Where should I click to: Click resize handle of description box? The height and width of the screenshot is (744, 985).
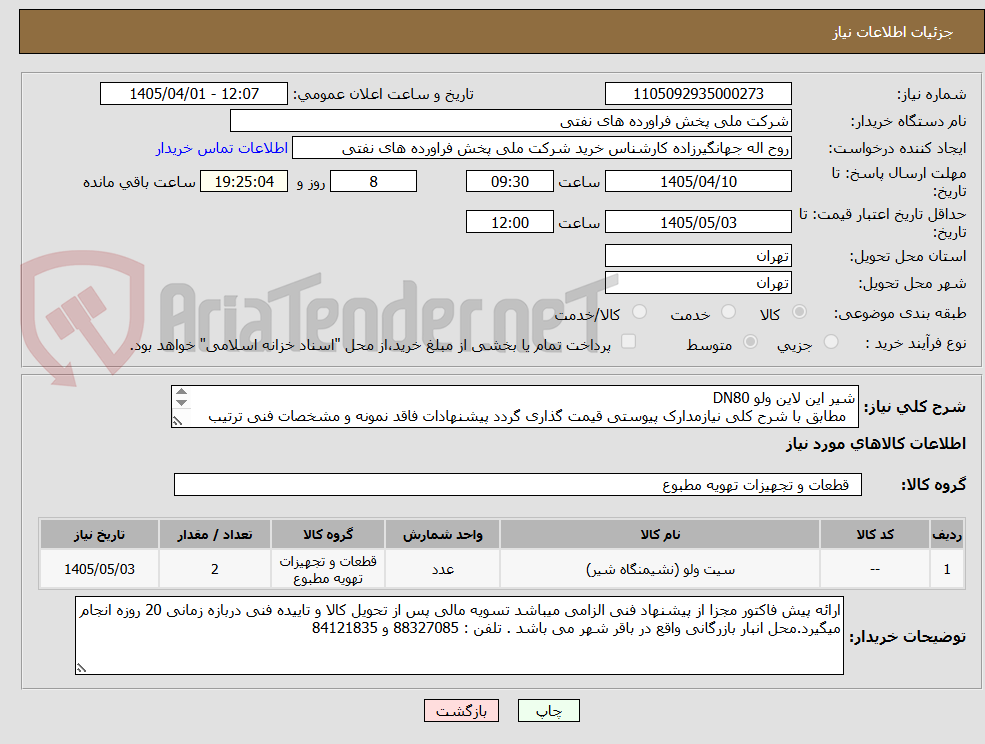[x=178, y=421]
